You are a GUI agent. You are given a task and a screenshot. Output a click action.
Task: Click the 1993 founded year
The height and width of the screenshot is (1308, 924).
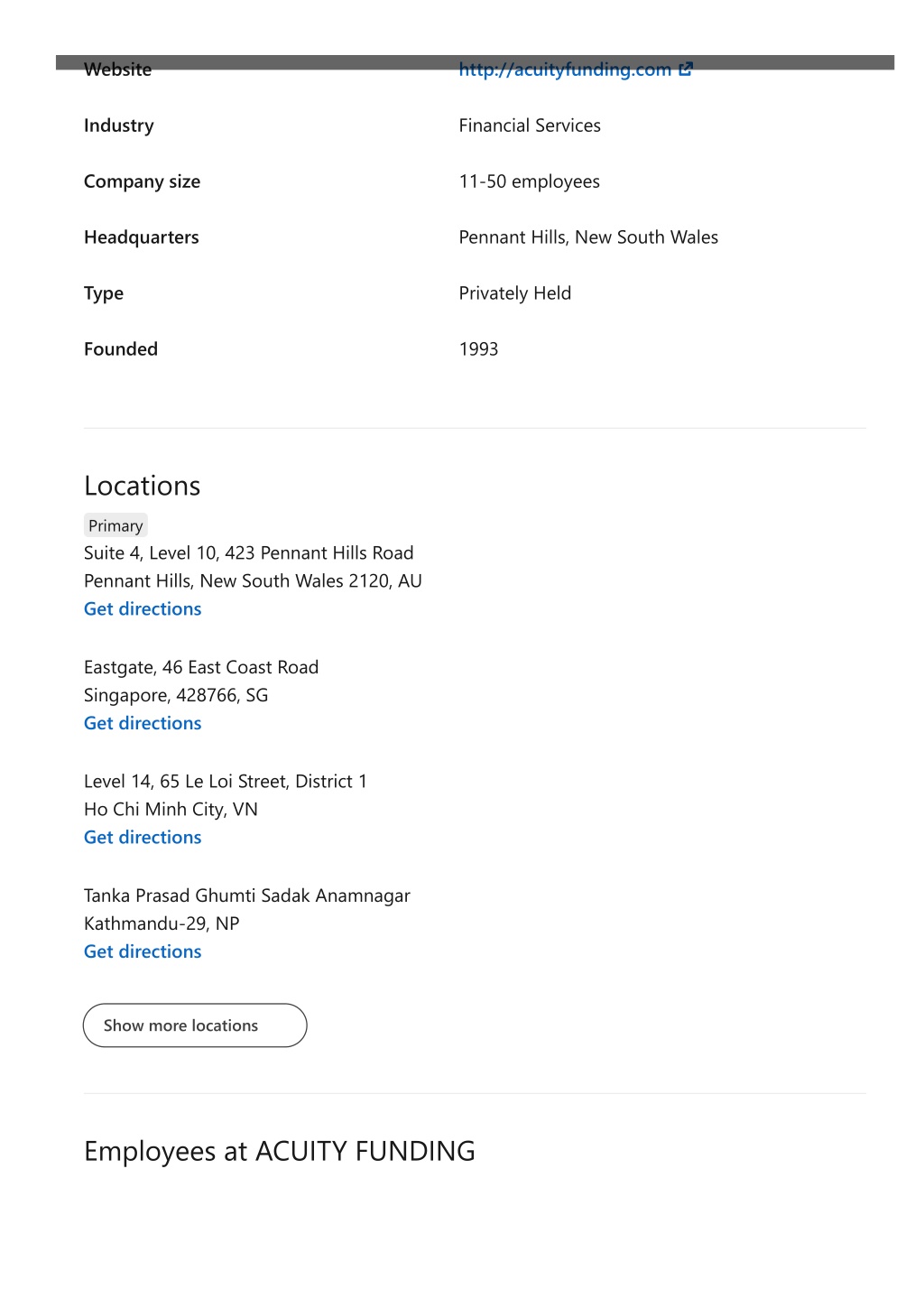478,349
